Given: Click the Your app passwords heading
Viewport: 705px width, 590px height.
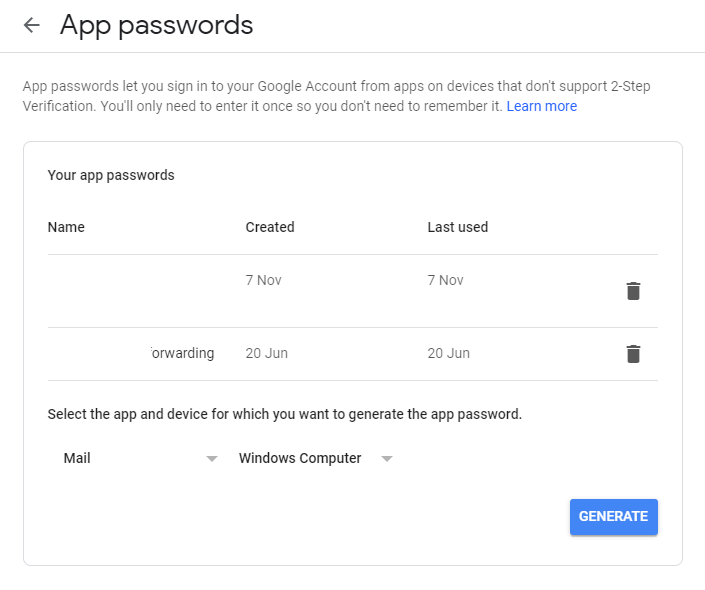Looking at the screenshot, I should (x=111, y=175).
